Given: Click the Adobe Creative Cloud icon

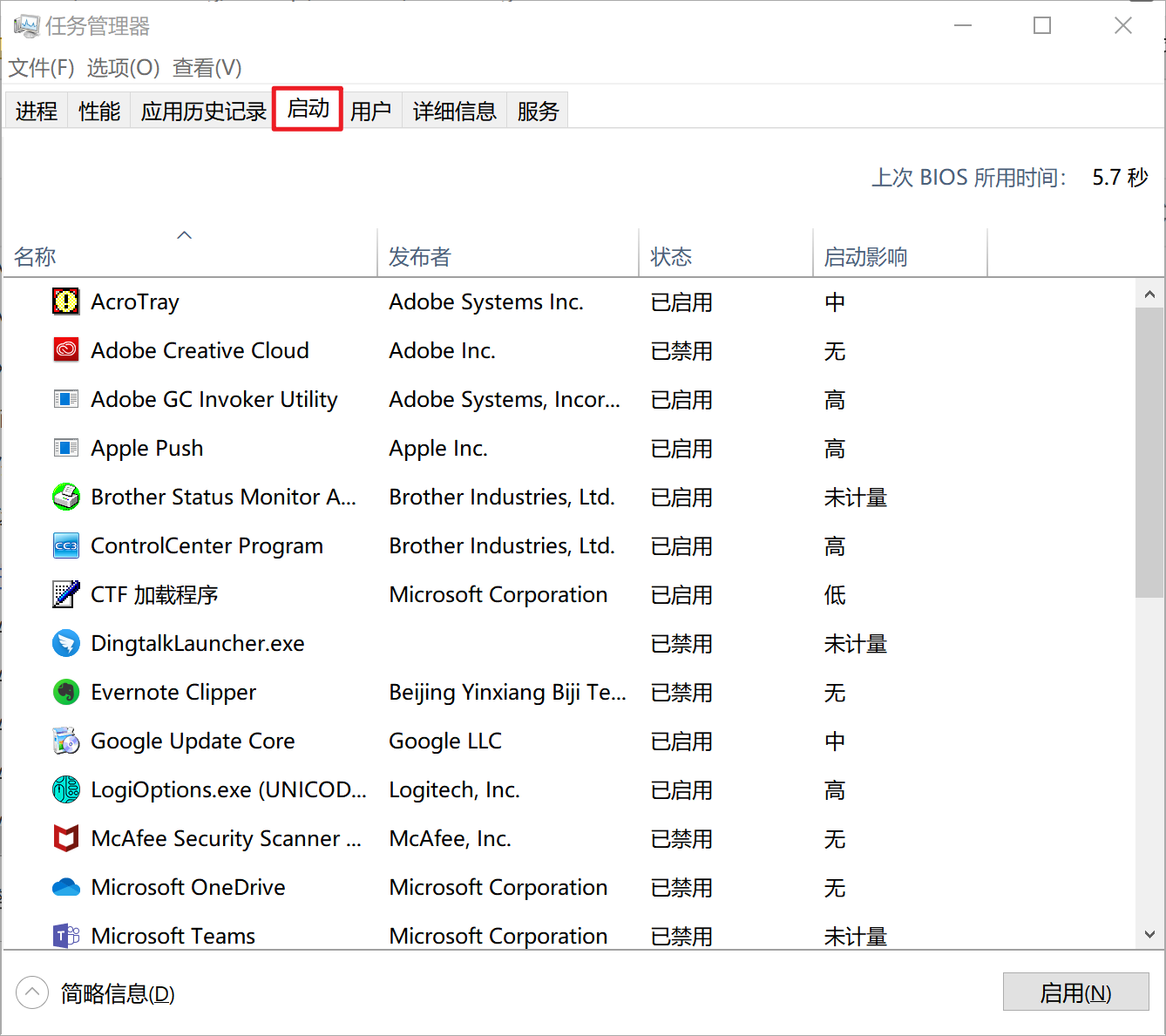Looking at the screenshot, I should pyautogui.click(x=66, y=350).
